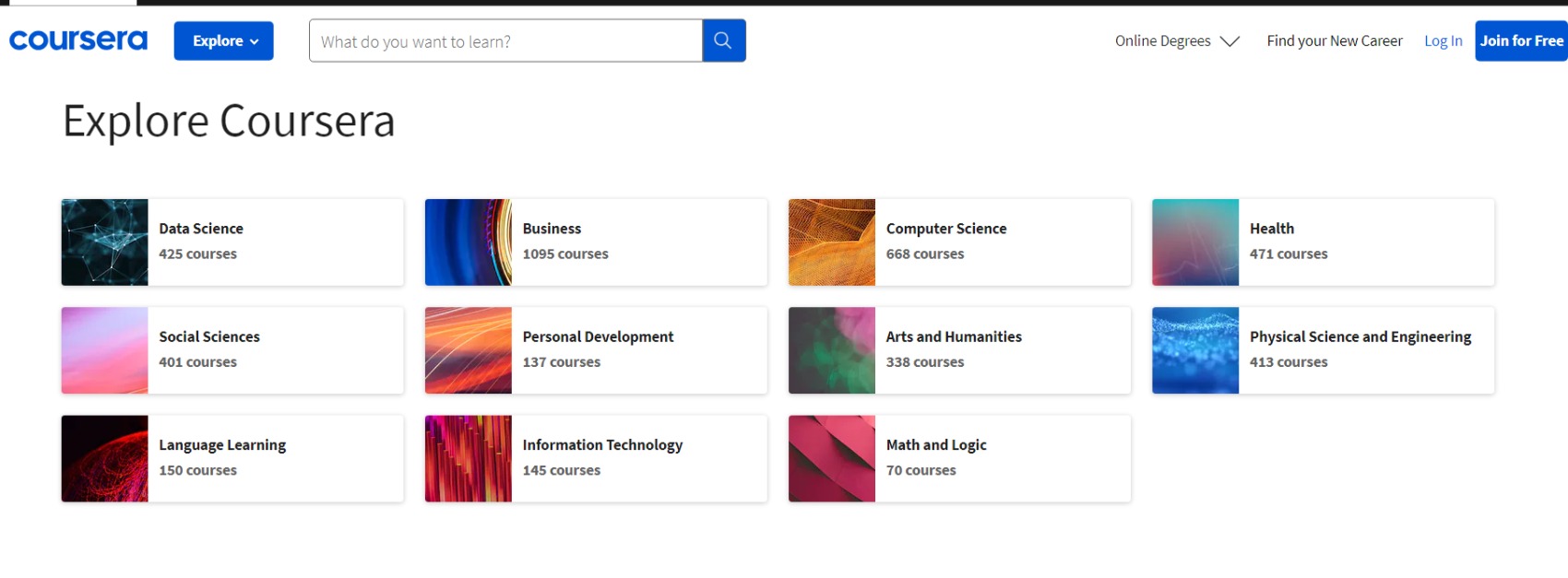Open the Information Technology thumbnail
The height and width of the screenshot is (578, 1568).
click(468, 458)
